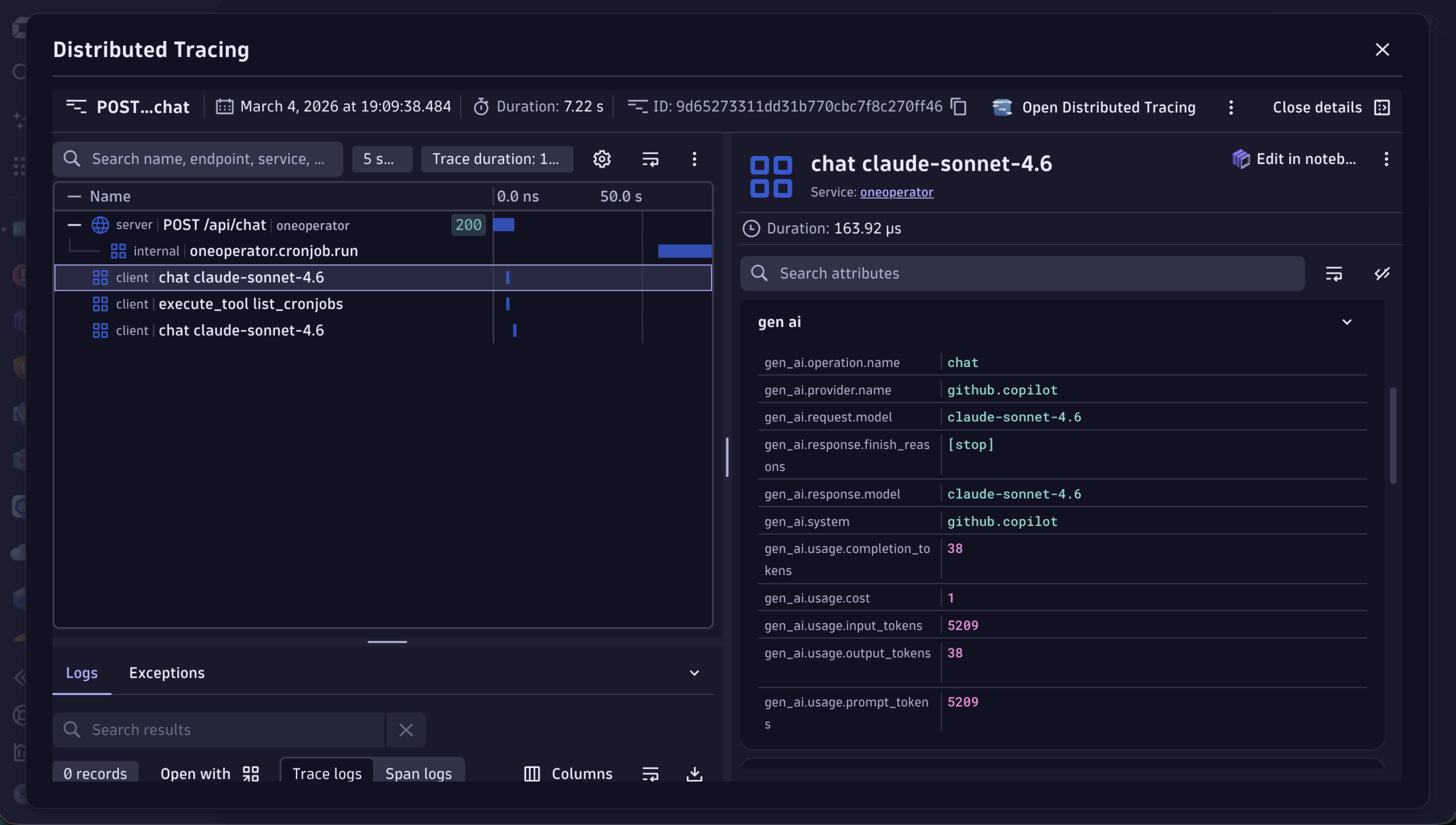Toggle word wrap for attributes list
Image resolution: width=1456 pixels, height=825 pixels.
(1334, 274)
